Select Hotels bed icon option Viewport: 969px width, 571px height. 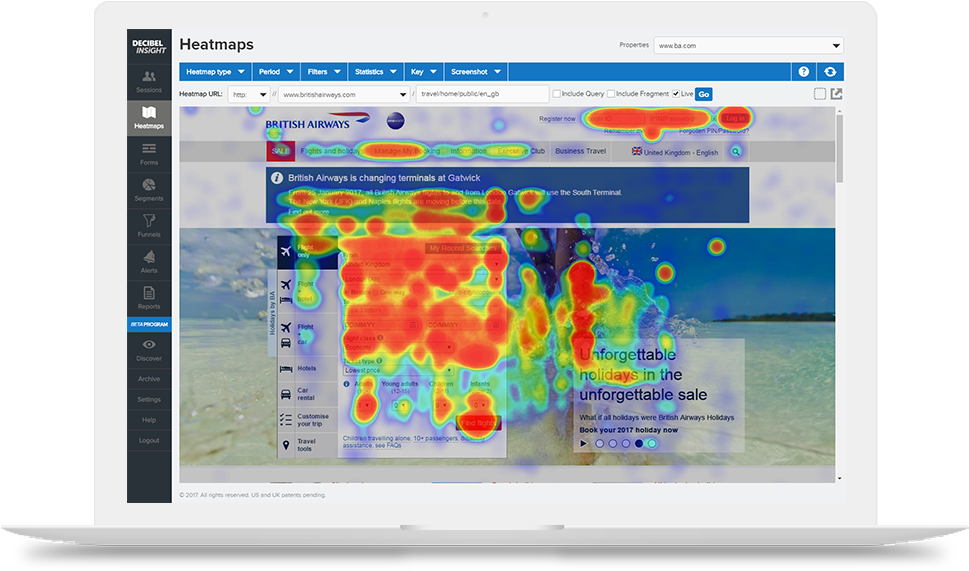click(286, 369)
